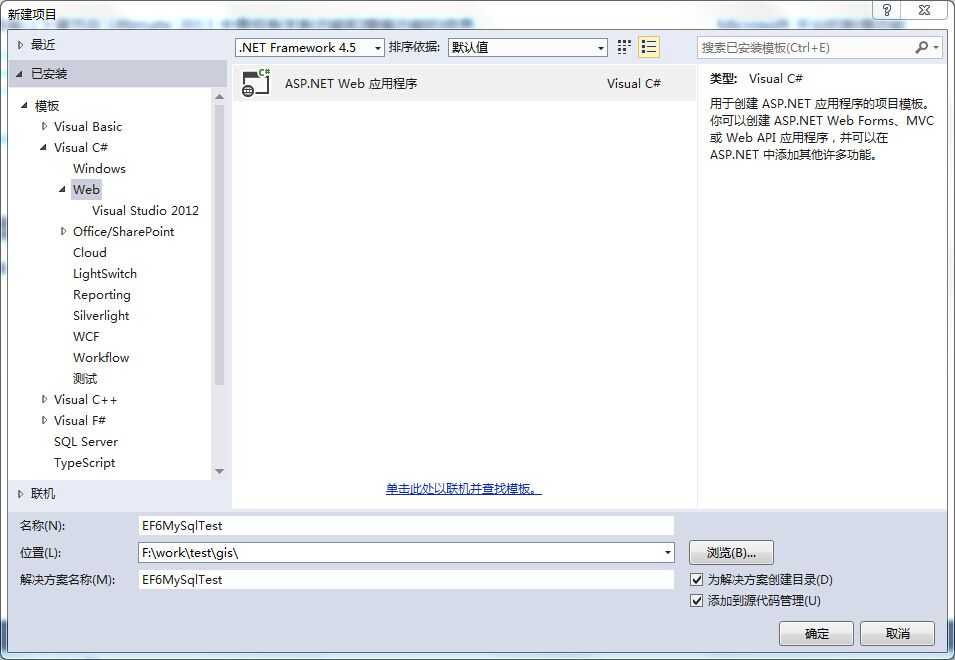The width and height of the screenshot is (955, 660).
Task: Open the search options dropdown arrow
Action: pyautogui.click(x=936, y=47)
